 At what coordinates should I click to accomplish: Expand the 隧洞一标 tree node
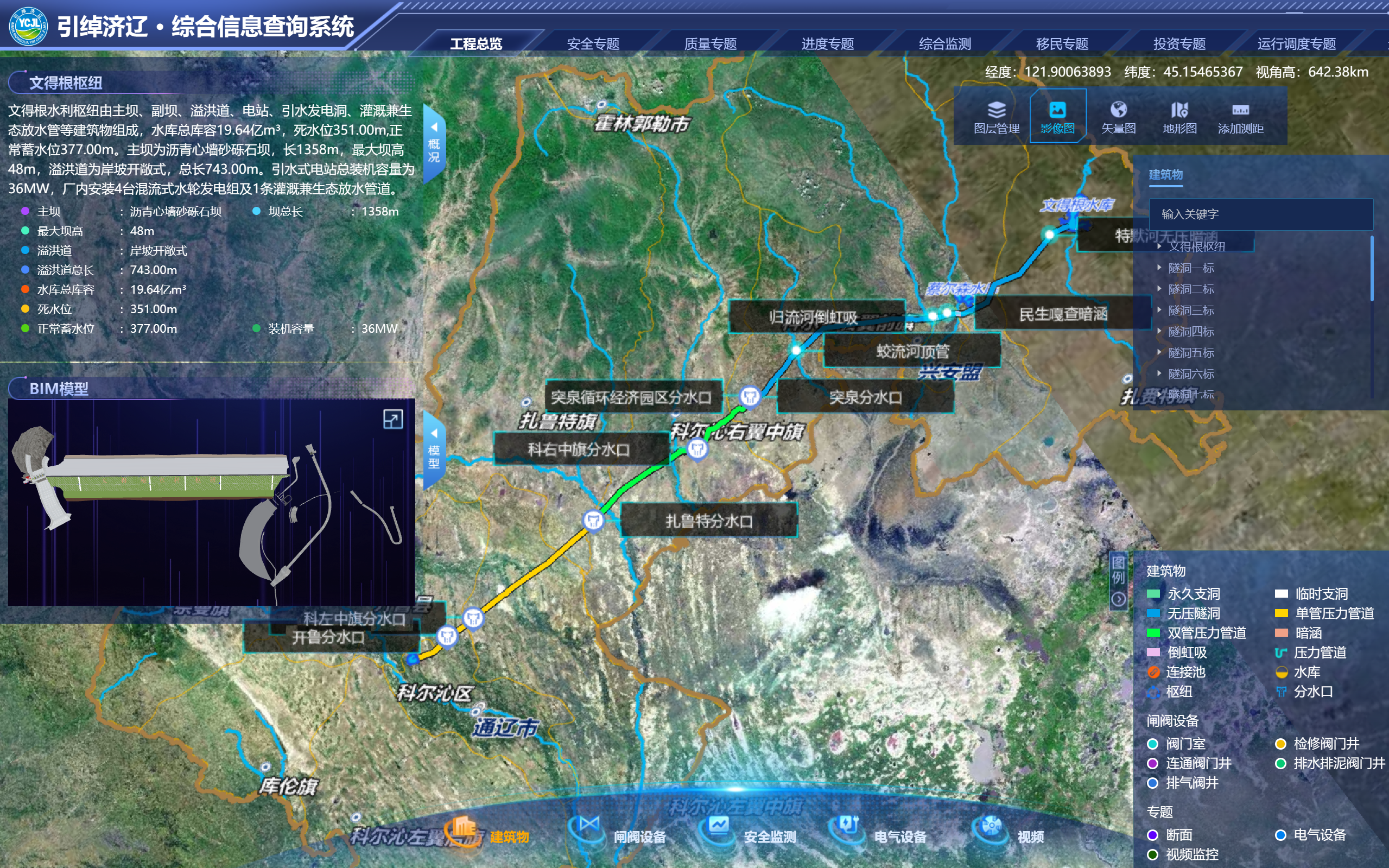1159,268
